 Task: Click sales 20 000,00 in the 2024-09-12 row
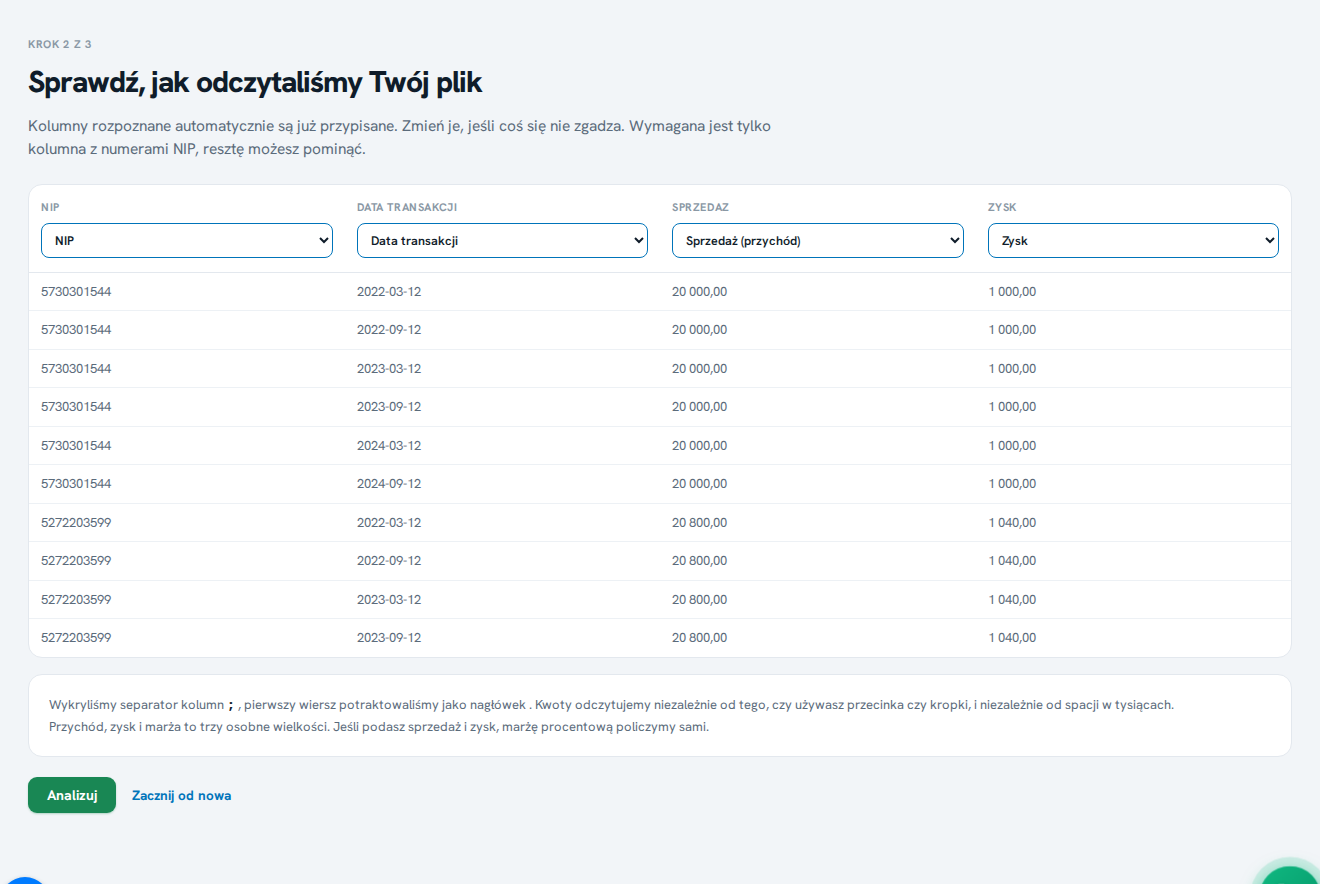point(700,484)
